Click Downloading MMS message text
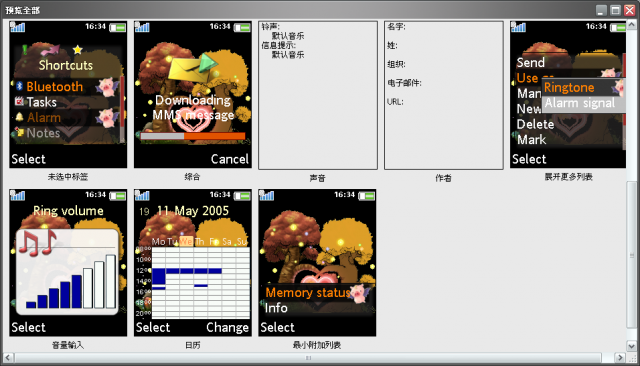Image resolution: width=640 pixels, height=366 pixels. point(193,108)
